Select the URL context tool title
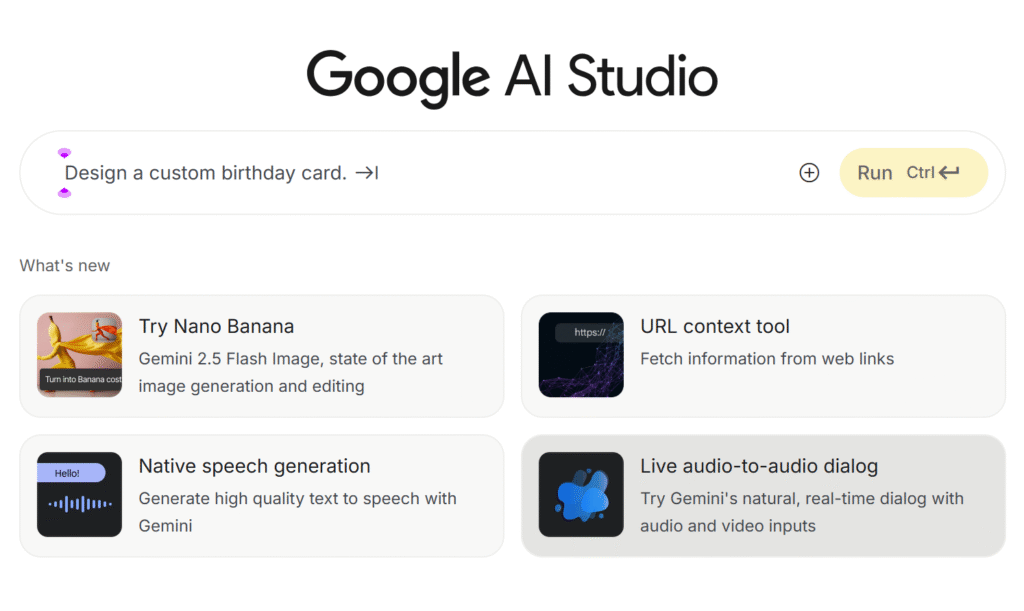Screen dimensions: 1024x611 click(x=715, y=326)
